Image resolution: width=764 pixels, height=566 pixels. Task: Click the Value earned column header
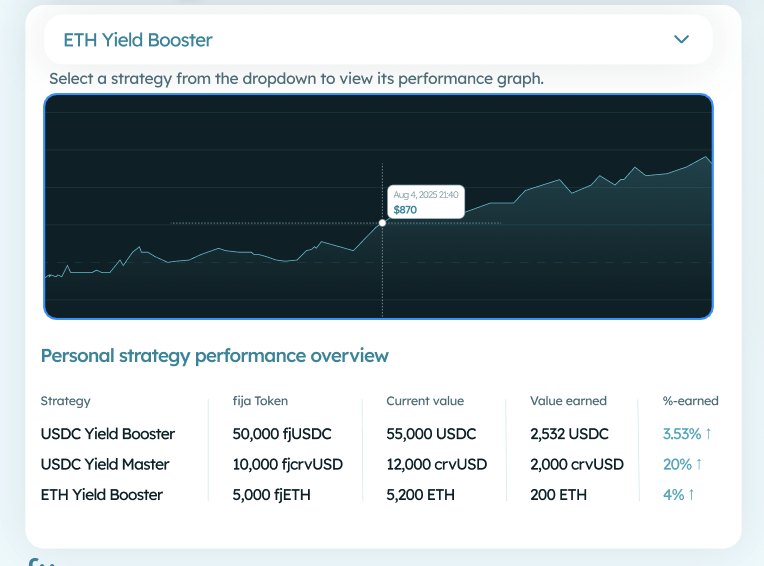[x=569, y=401]
